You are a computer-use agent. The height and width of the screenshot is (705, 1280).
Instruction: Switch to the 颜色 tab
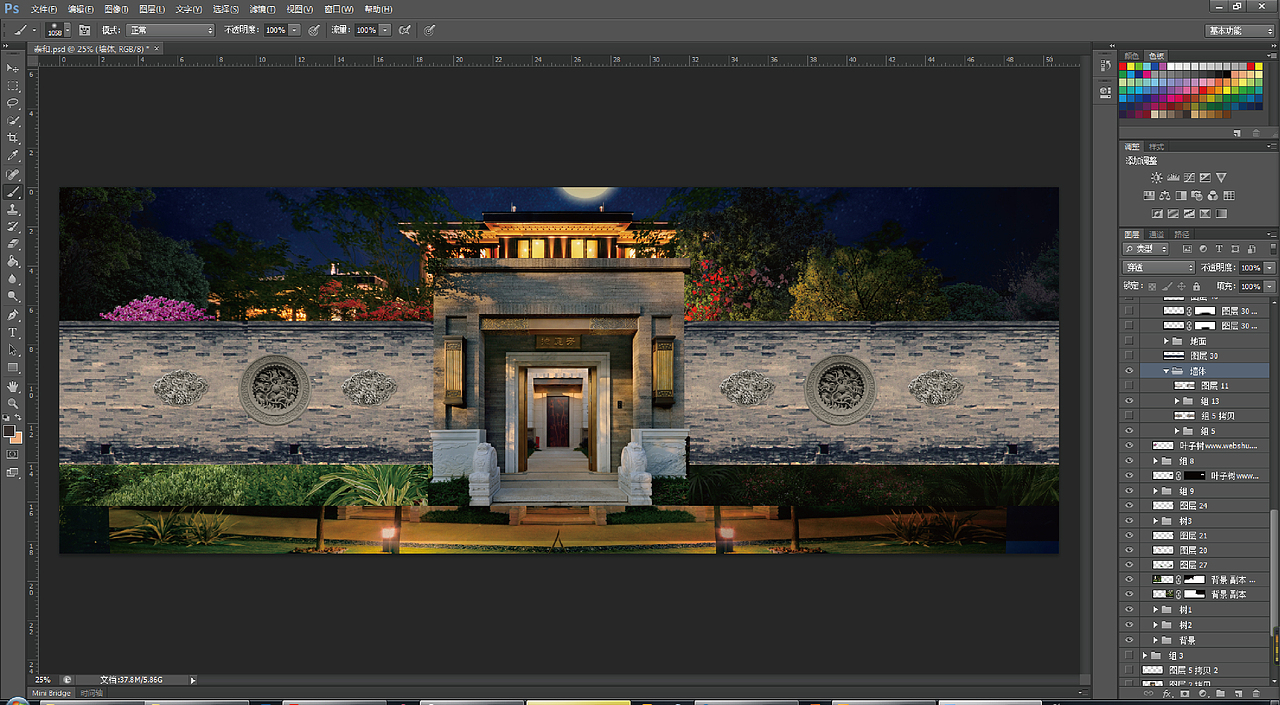pyautogui.click(x=1132, y=56)
